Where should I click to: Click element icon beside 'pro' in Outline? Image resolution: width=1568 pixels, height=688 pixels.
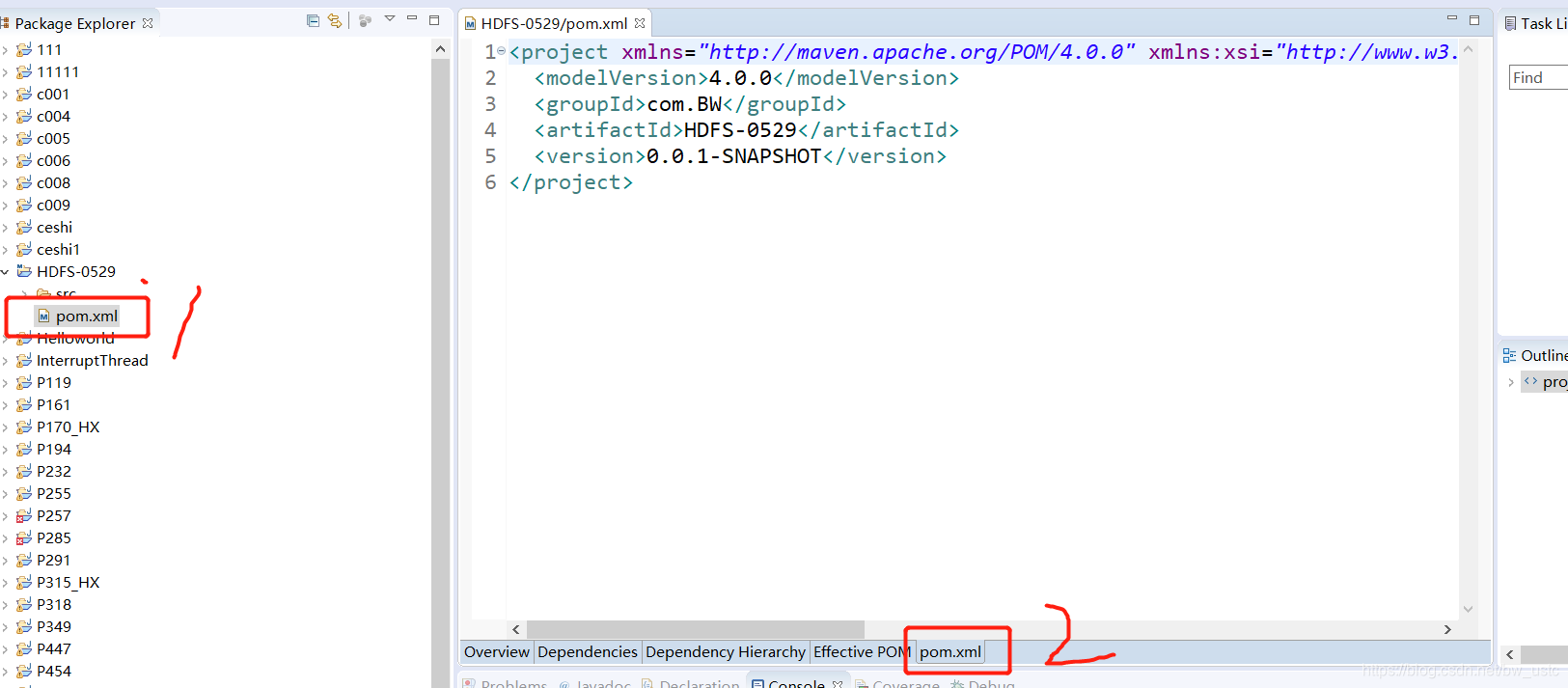coord(1530,381)
